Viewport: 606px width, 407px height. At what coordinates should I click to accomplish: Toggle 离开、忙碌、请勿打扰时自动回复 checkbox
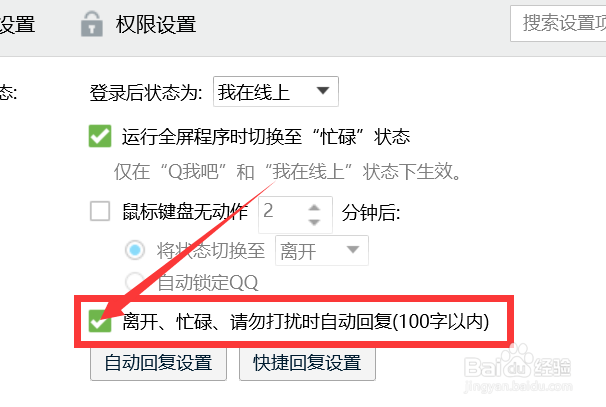click(x=100, y=321)
